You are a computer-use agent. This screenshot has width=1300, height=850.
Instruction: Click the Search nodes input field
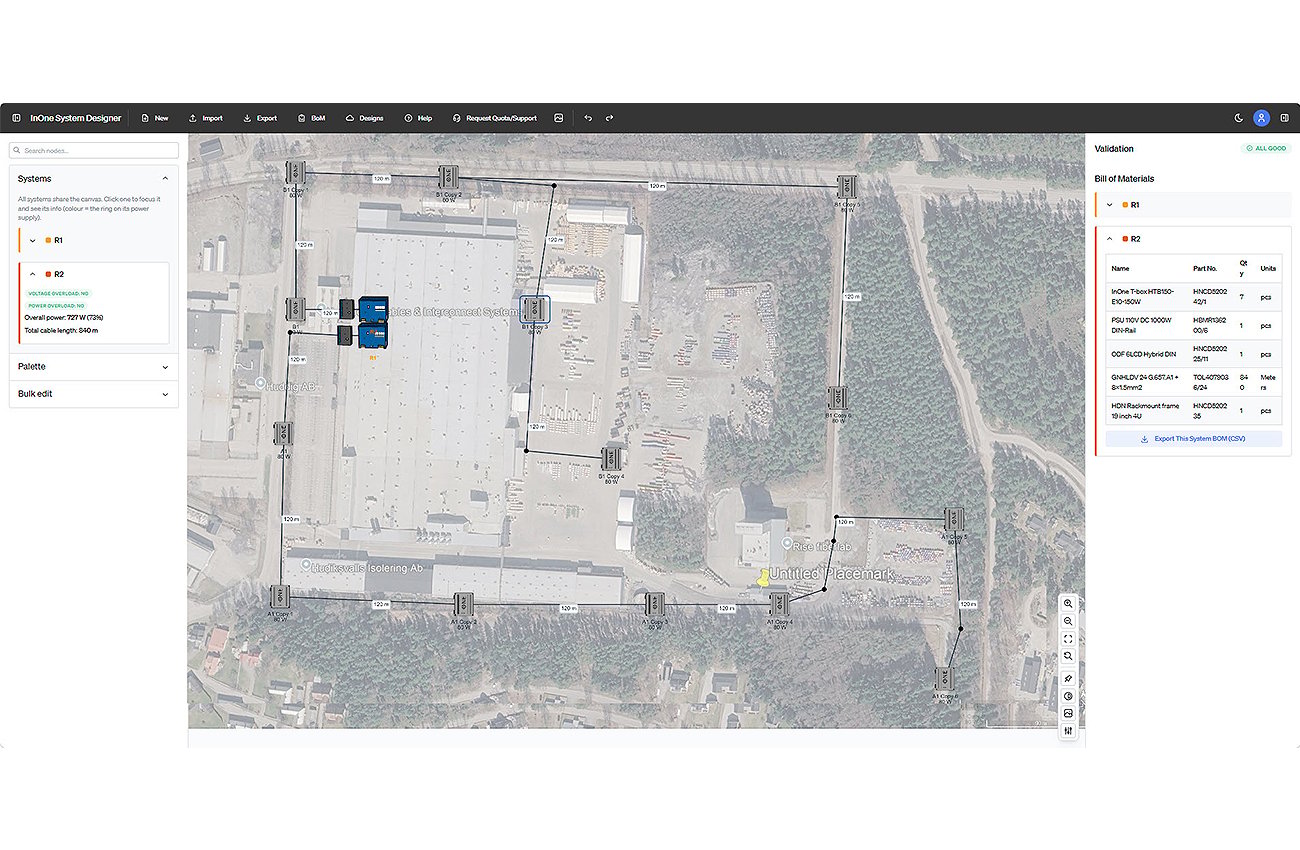tap(94, 150)
